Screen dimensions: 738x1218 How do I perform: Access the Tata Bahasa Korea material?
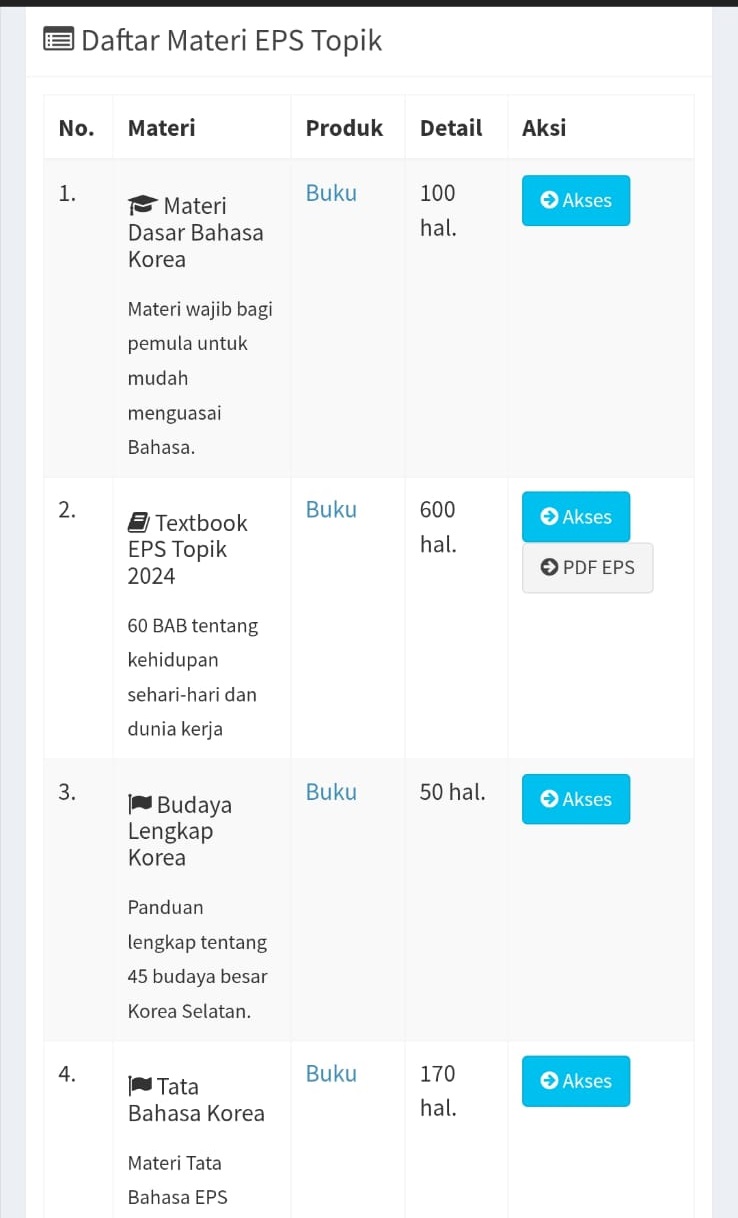pos(576,1081)
